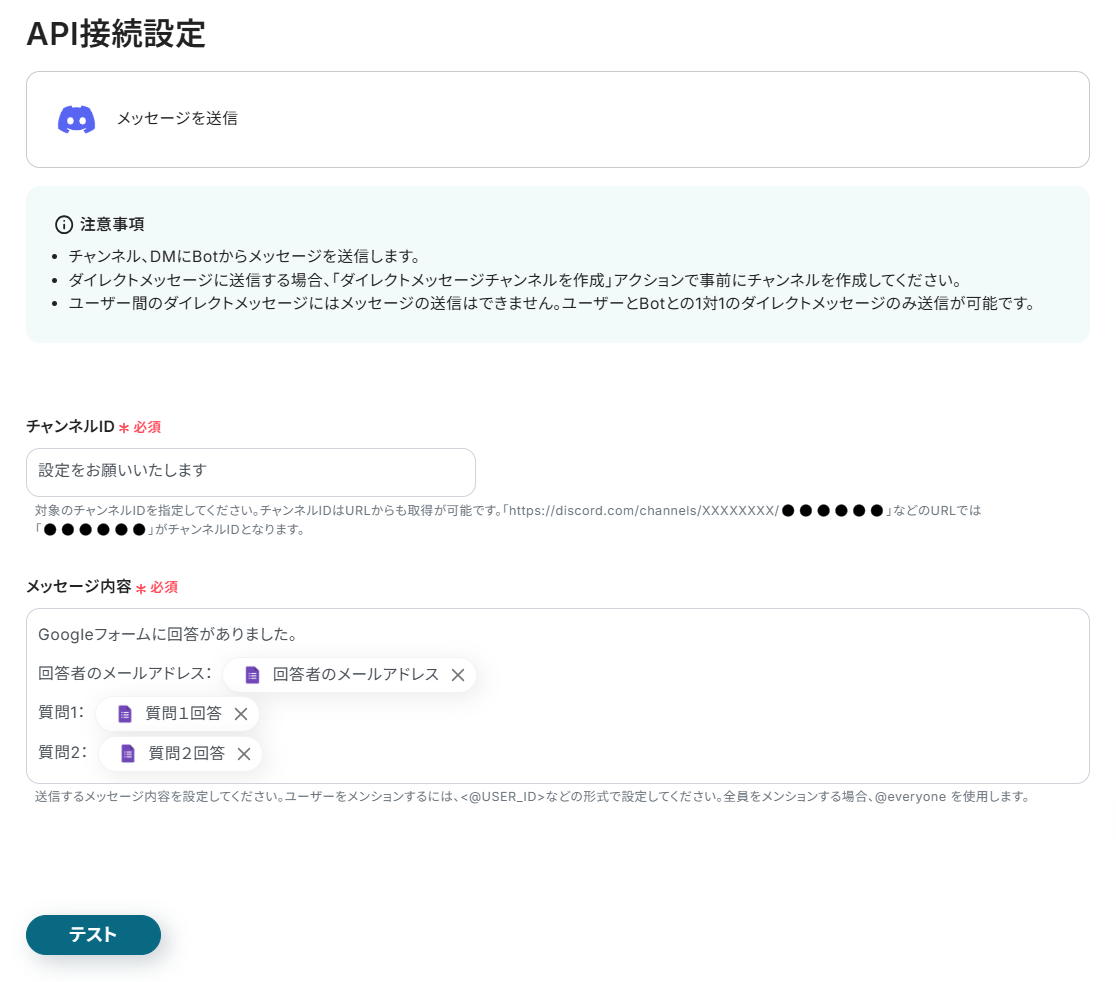The width and height of the screenshot is (1116, 982).
Task: Click the 質問1: label in the message
Action: [x=61, y=713]
